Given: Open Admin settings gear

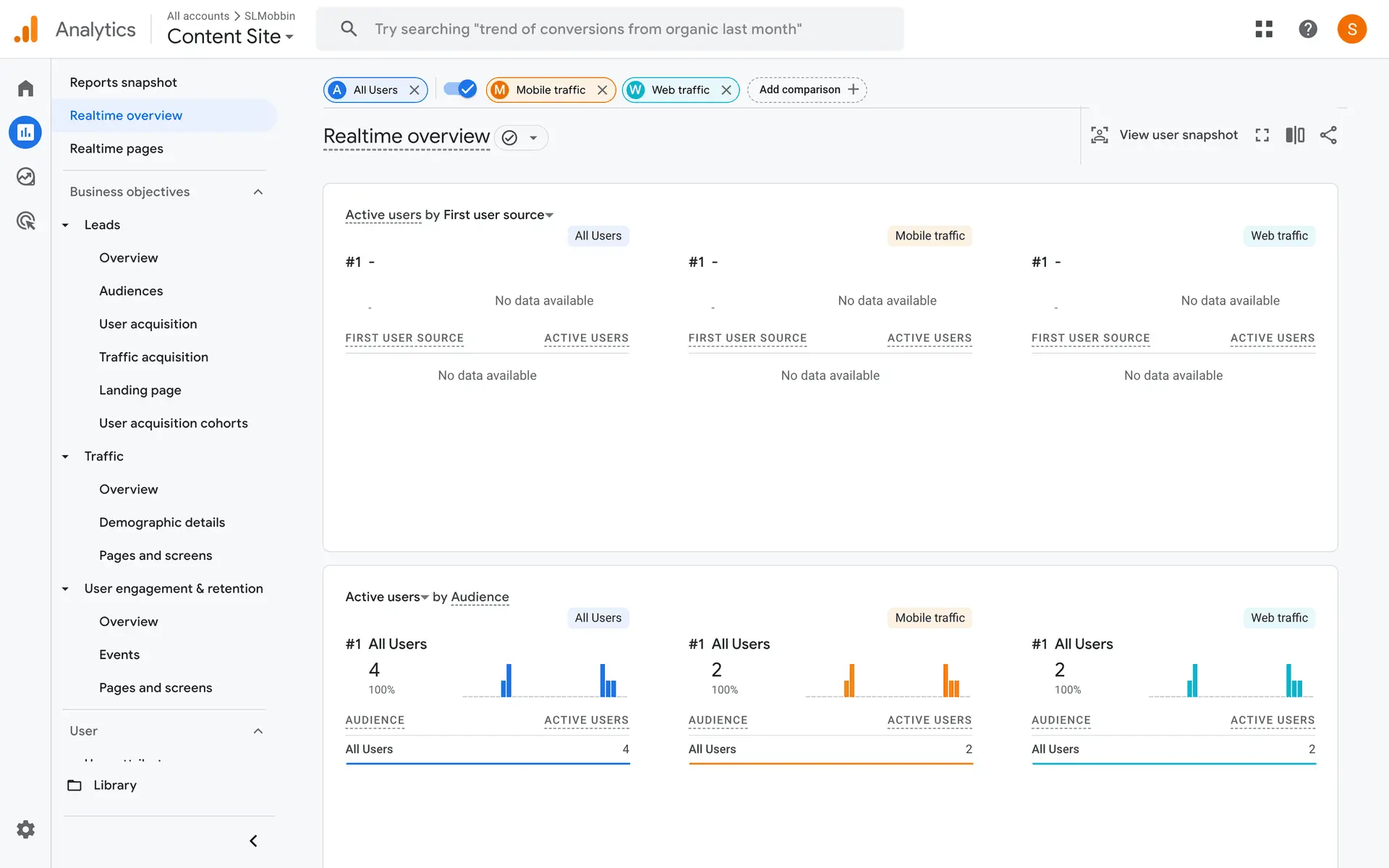Looking at the screenshot, I should [x=26, y=829].
